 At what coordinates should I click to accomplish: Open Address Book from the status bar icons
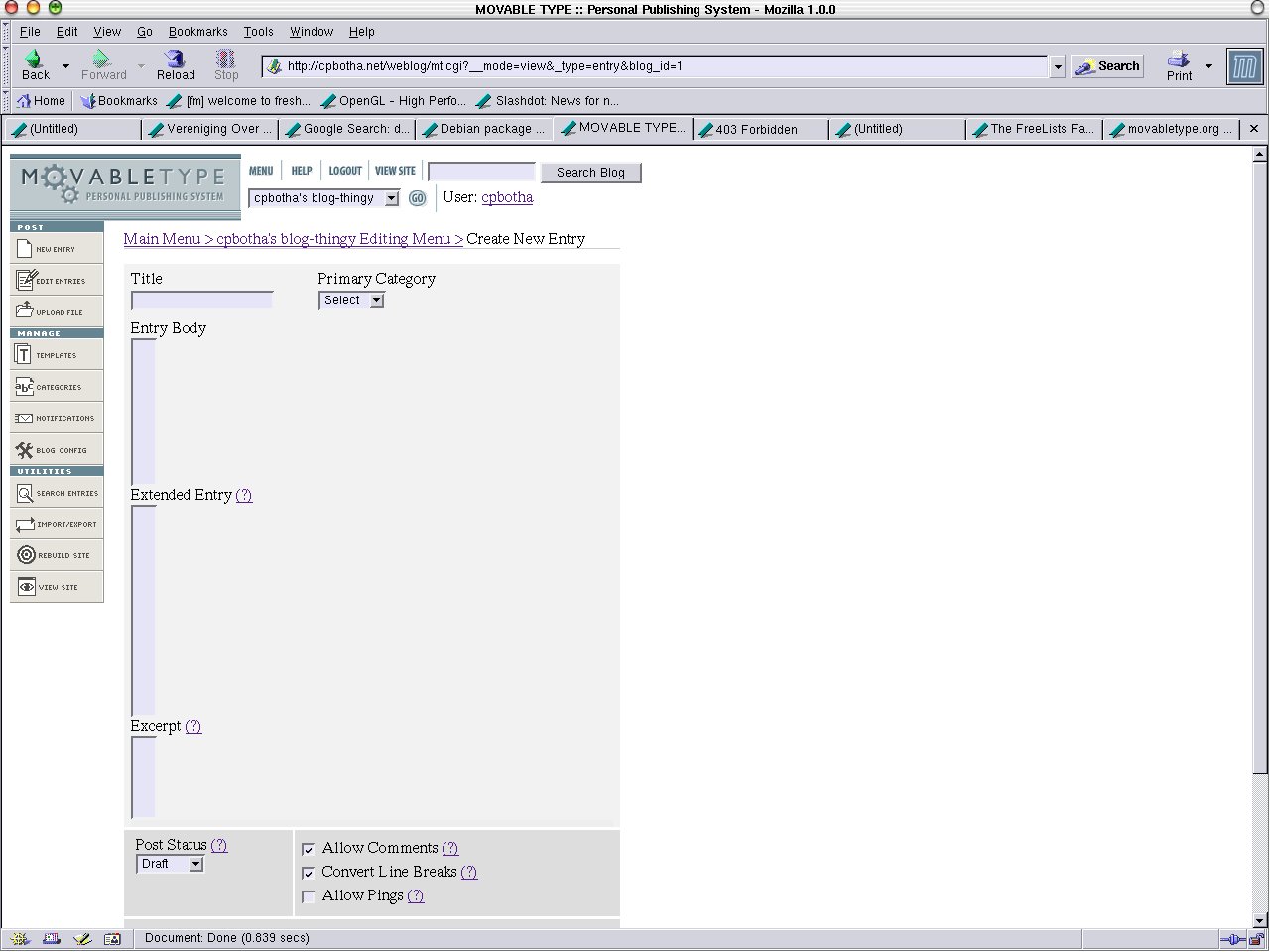click(112, 938)
